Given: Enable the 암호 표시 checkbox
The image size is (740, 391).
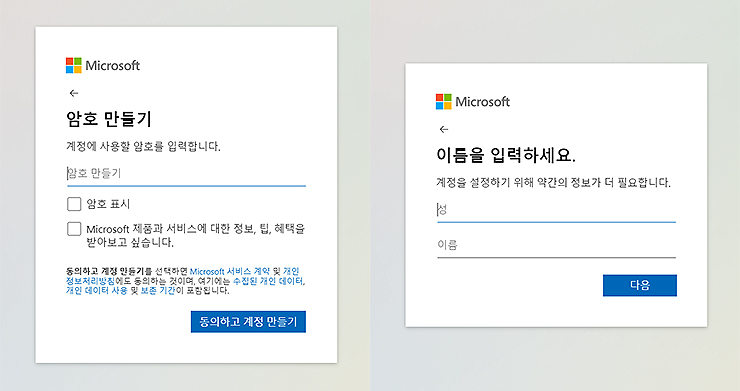Looking at the screenshot, I should coord(74,204).
